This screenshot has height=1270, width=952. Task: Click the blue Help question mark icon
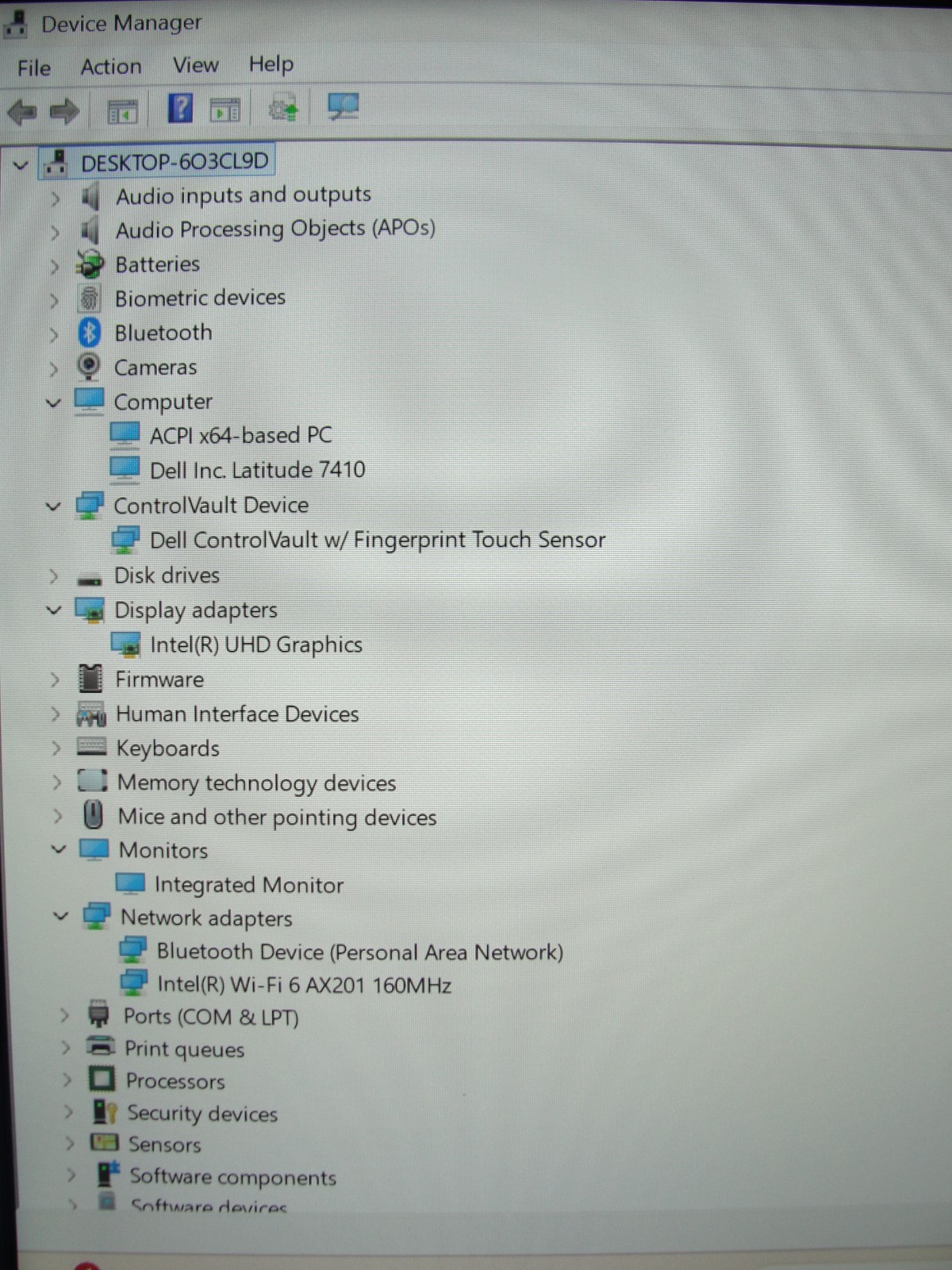[180, 108]
